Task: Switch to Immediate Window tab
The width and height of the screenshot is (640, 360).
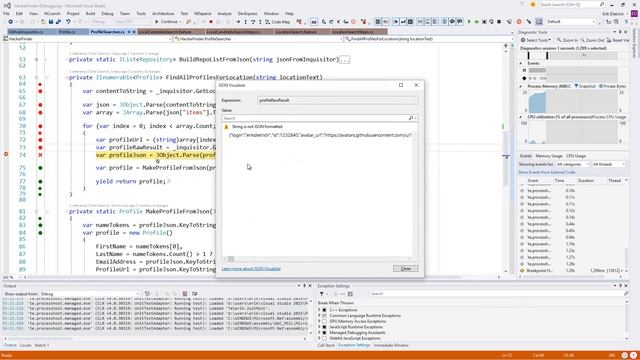Action: pyautogui.click(x=391, y=346)
